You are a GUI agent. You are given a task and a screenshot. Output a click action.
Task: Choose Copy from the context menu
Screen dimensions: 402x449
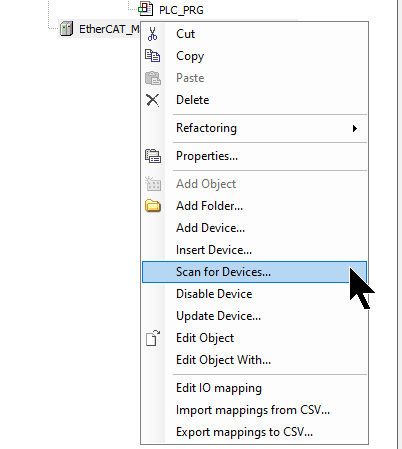tap(255, 56)
